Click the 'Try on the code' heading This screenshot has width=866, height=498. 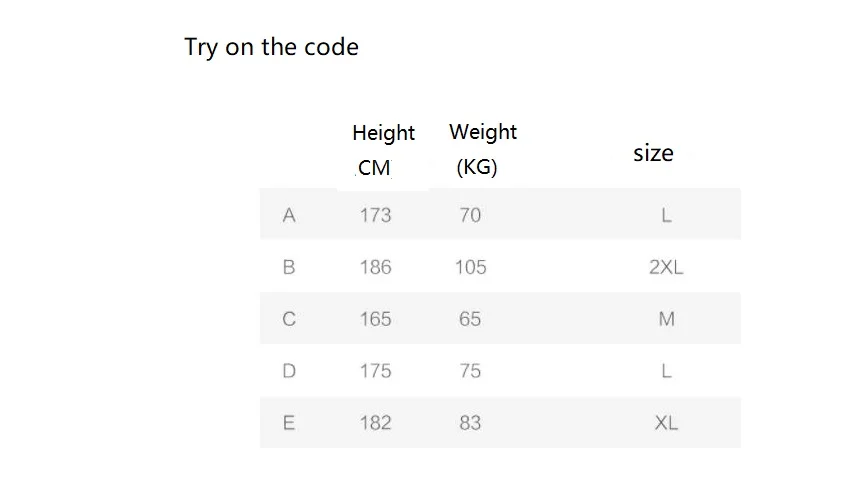point(271,47)
